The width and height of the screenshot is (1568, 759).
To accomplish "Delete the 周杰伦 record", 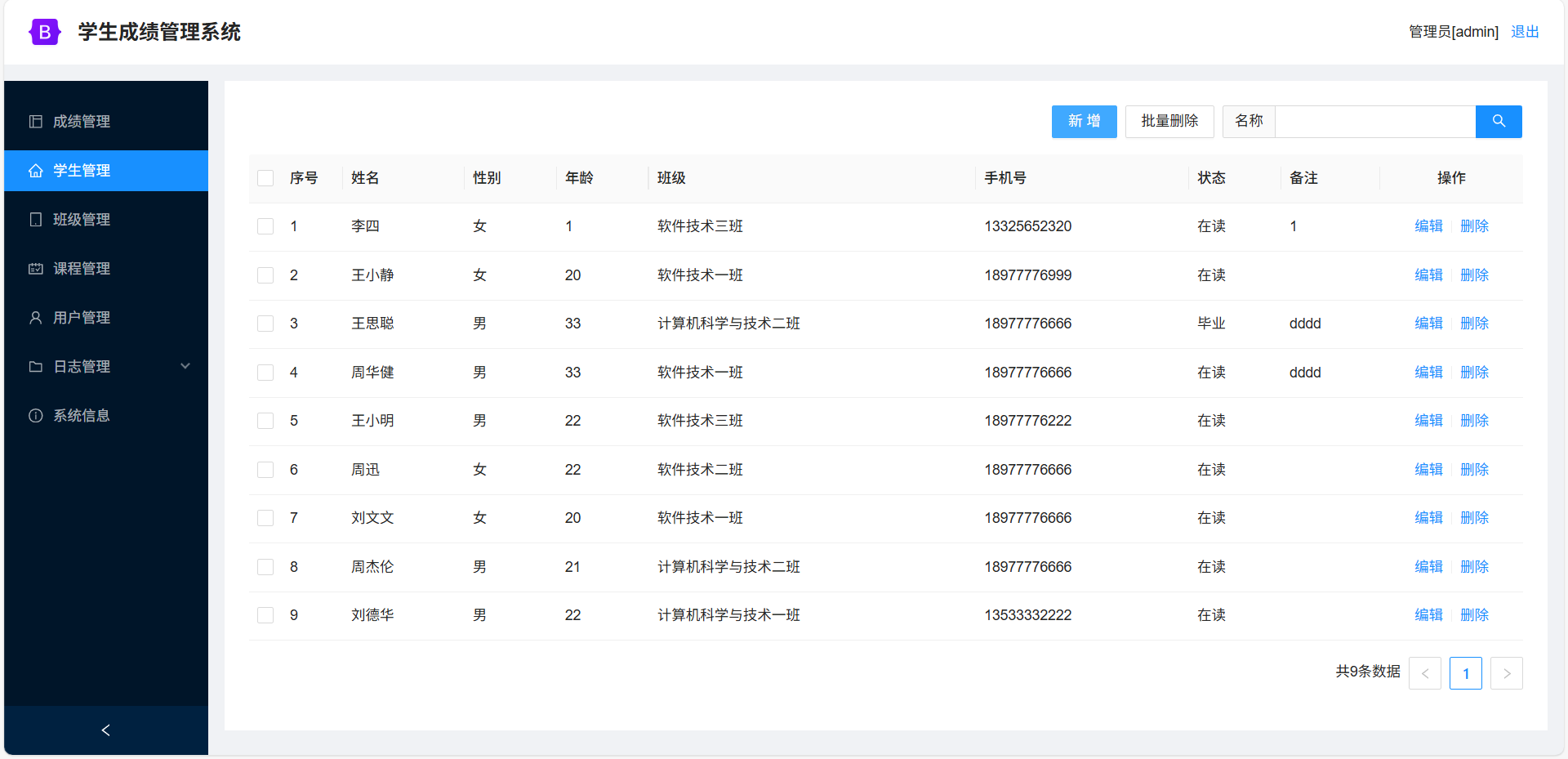I will pyautogui.click(x=1474, y=567).
